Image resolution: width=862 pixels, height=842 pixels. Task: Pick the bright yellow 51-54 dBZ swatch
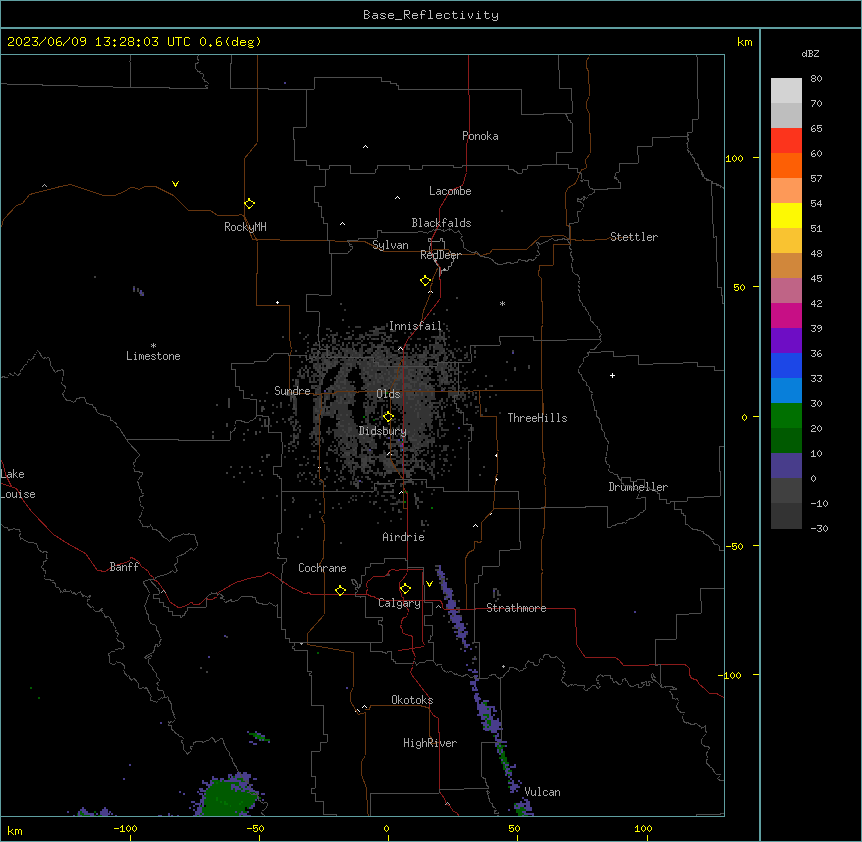coord(786,215)
